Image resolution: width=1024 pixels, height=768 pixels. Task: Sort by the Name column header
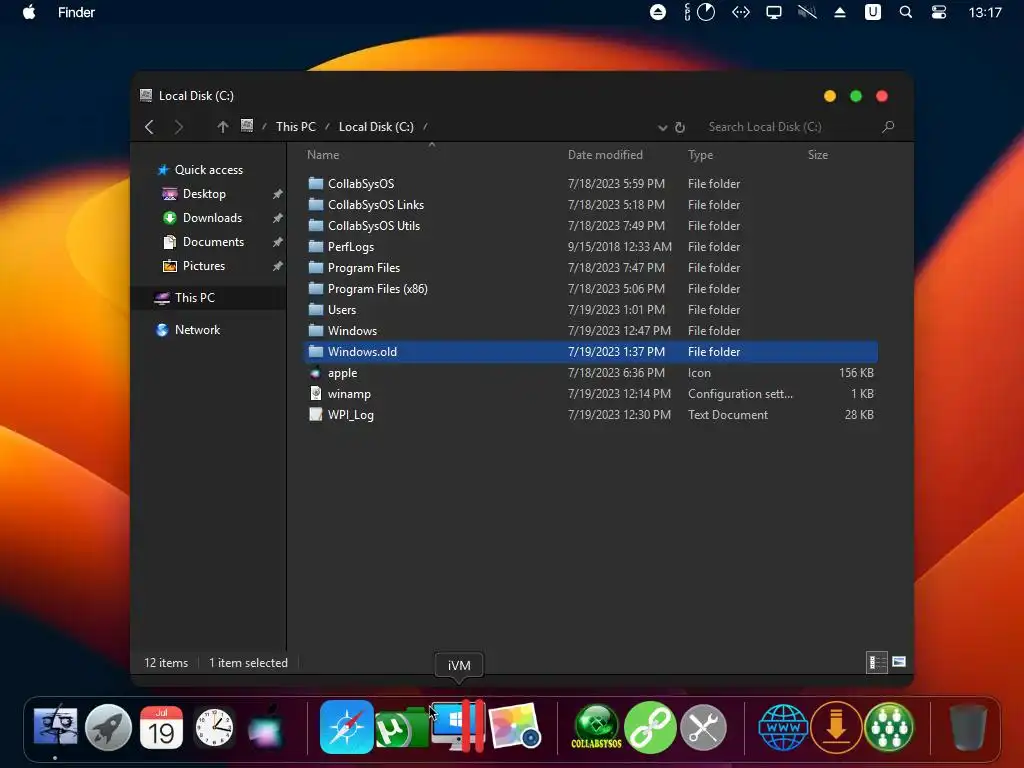click(323, 155)
